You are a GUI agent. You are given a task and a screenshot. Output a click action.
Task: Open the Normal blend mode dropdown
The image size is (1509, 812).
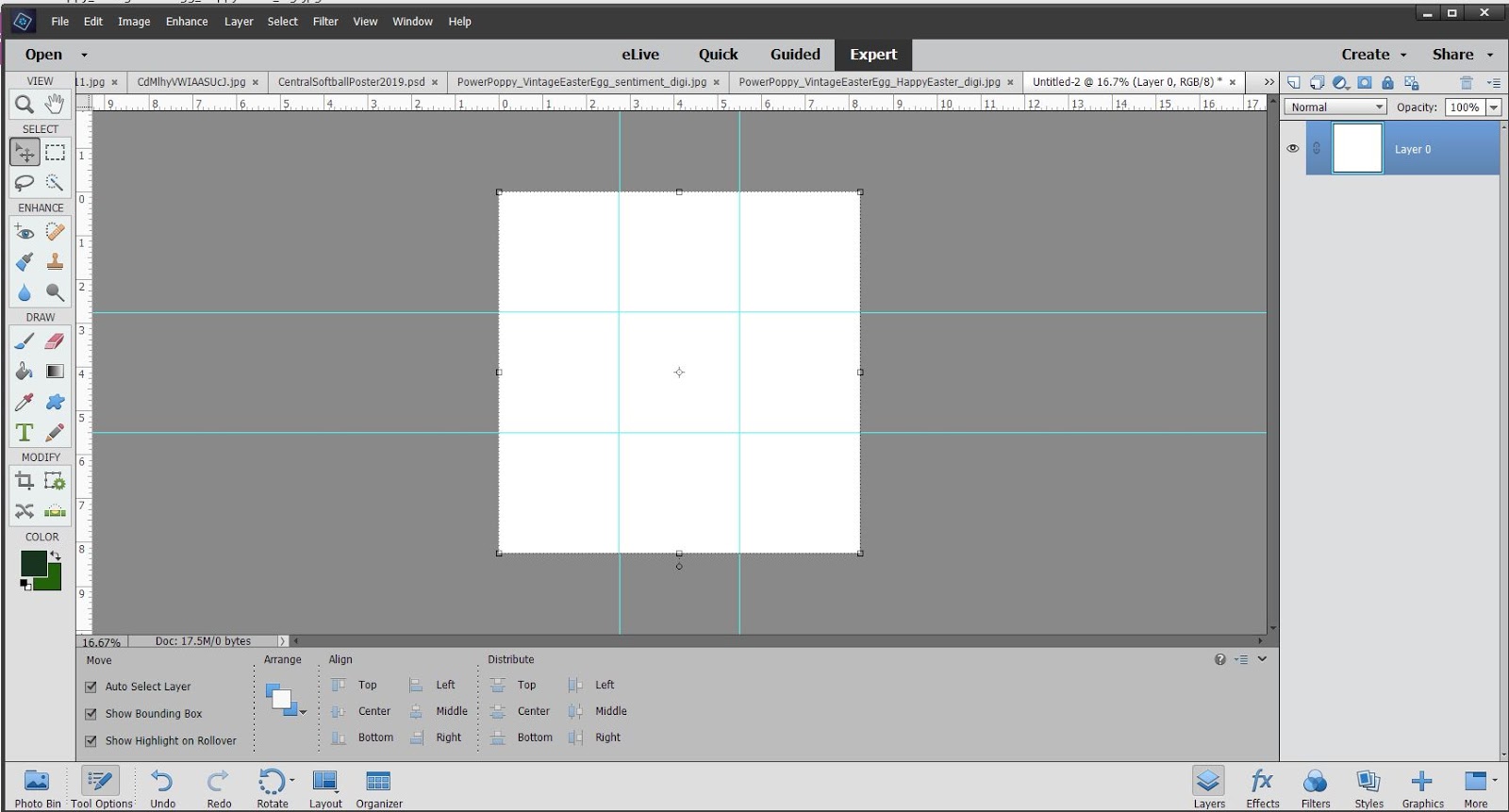coord(1335,108)
